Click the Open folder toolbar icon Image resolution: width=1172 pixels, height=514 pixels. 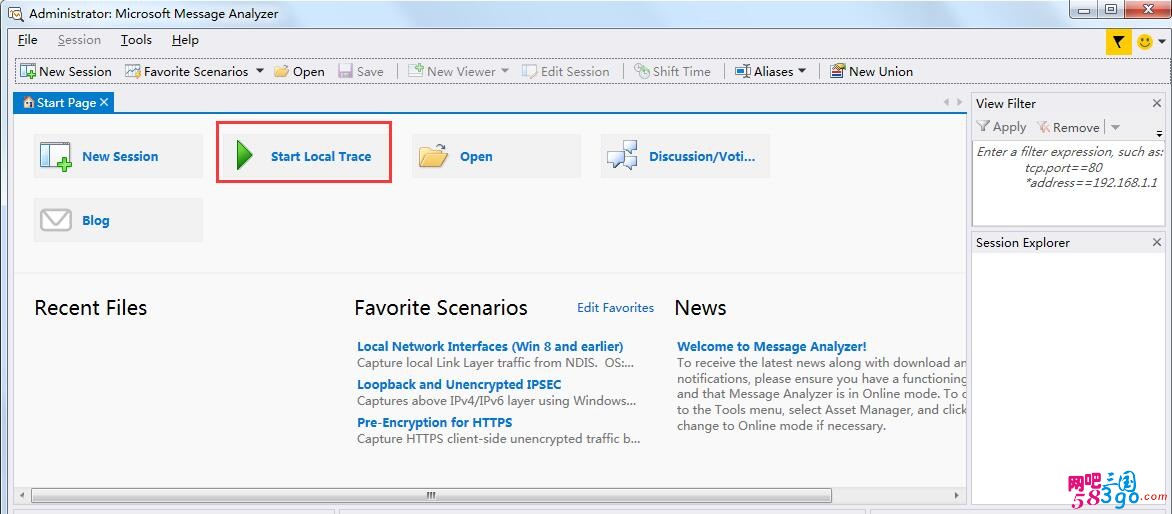point(281,71)
